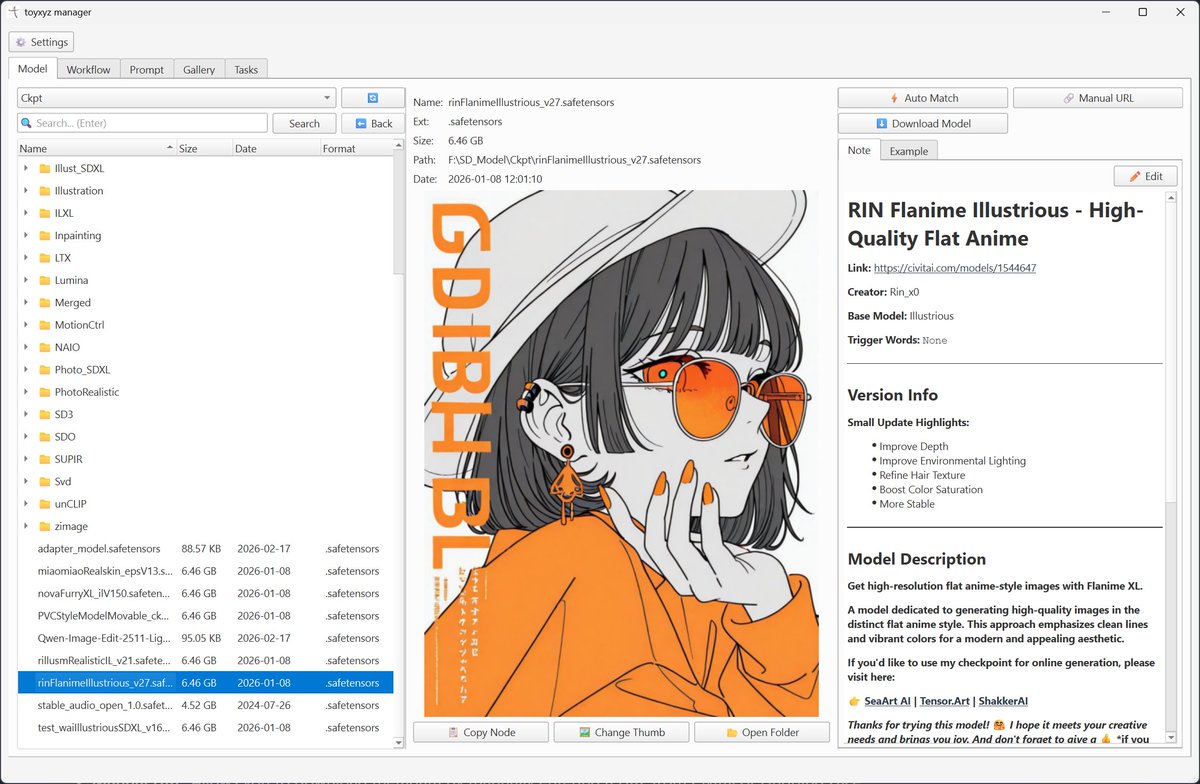Select the stable_audio_open_1.0 file
Viewport: 1200px width, 784px height.
[205, 705]
